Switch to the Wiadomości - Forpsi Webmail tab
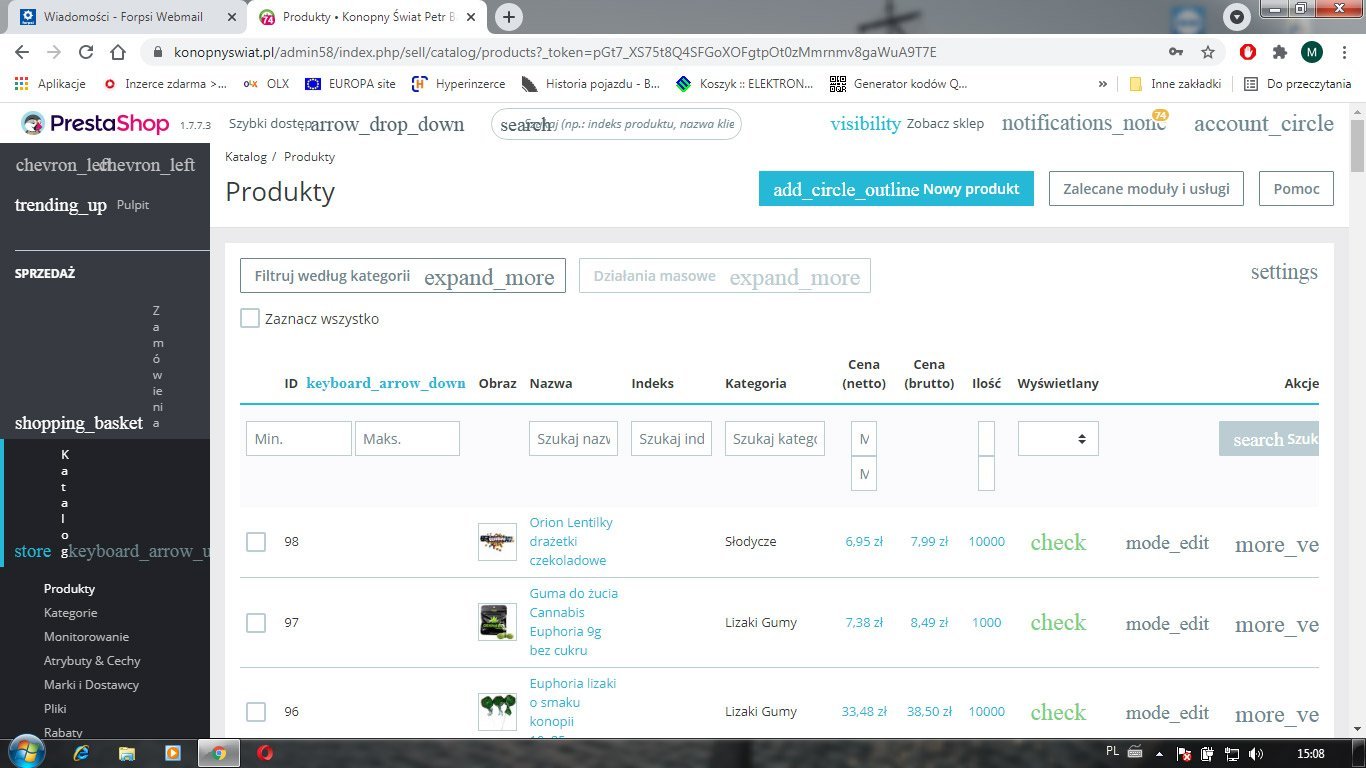 coord(126,17)
